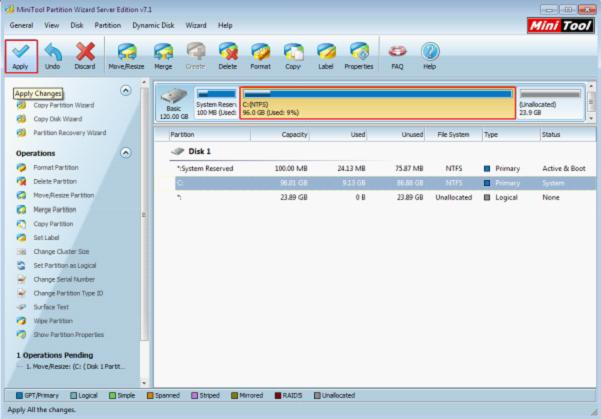
Task: Discard all pending changes
Action: (x=85, y=56)
